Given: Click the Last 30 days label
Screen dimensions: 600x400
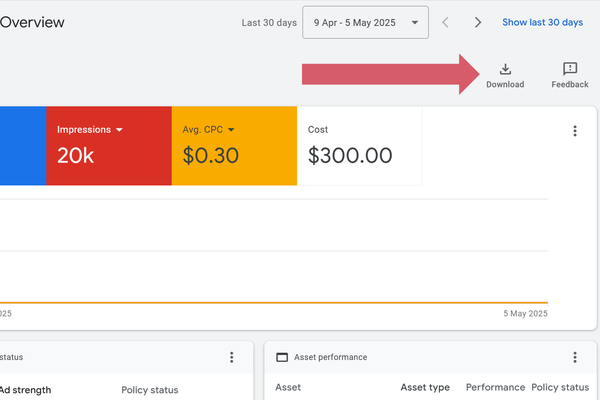Looking at the screenshot, I should coord(269,23).
